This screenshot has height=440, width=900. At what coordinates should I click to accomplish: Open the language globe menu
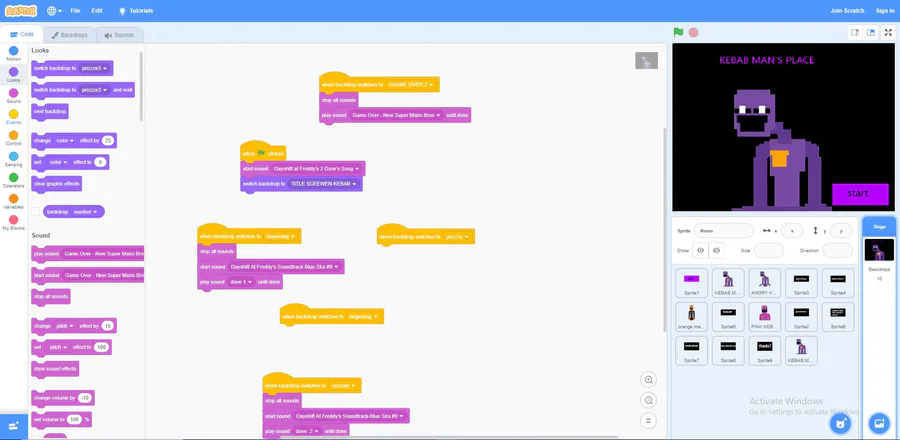point(55,10)
